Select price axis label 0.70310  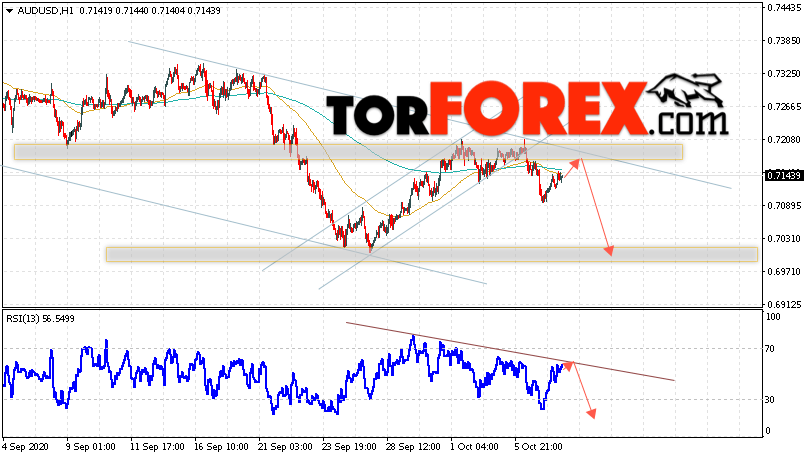point(784,239)
